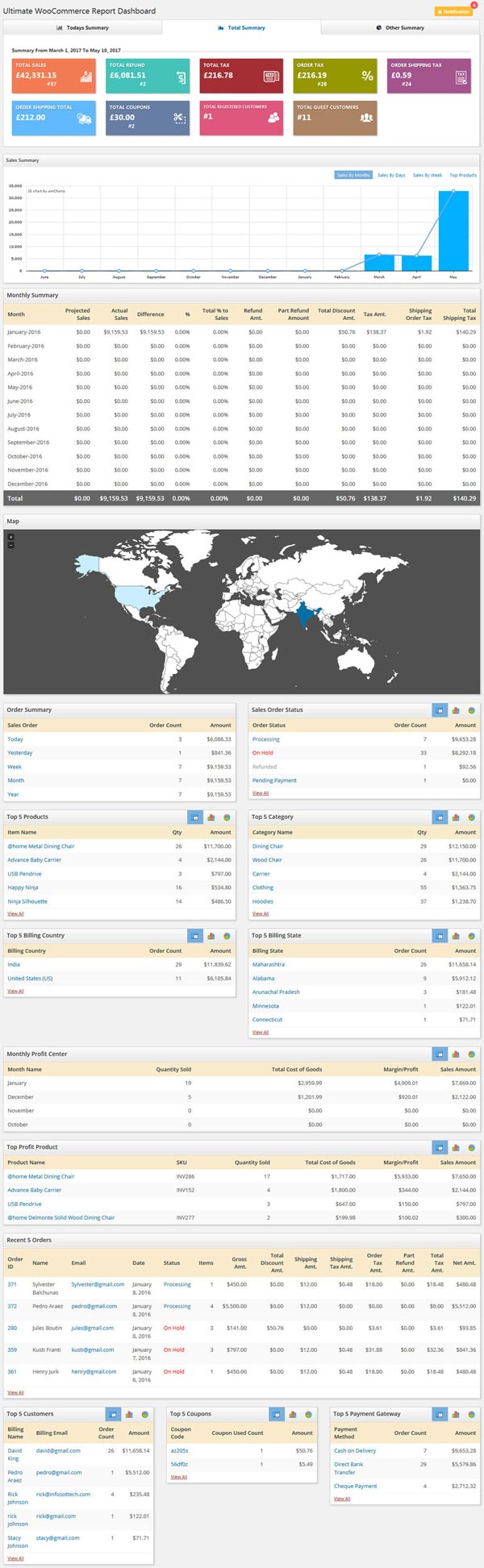
Task: Open Arunachal Pradesh billing state link
Action: click(x=276, y=992)
